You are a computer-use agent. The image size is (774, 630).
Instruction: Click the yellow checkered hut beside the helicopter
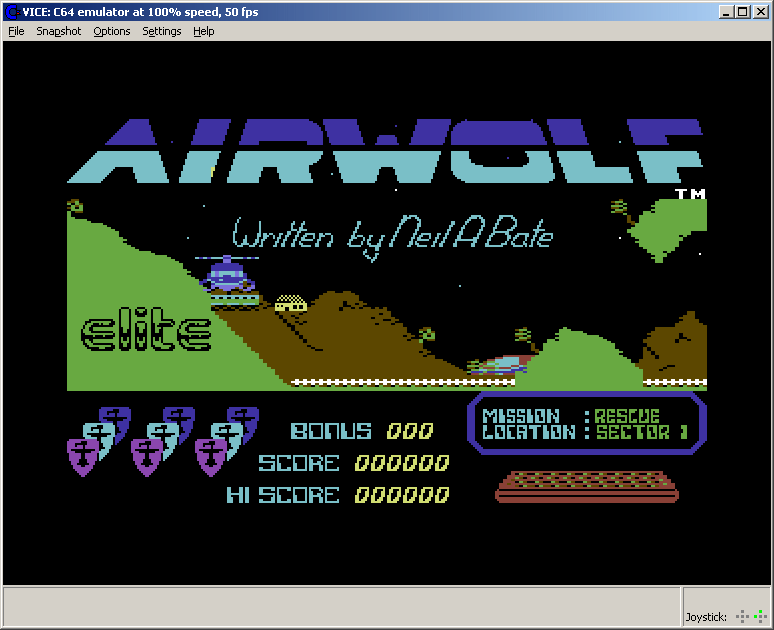pyautogui.click(x=290, y=302)
